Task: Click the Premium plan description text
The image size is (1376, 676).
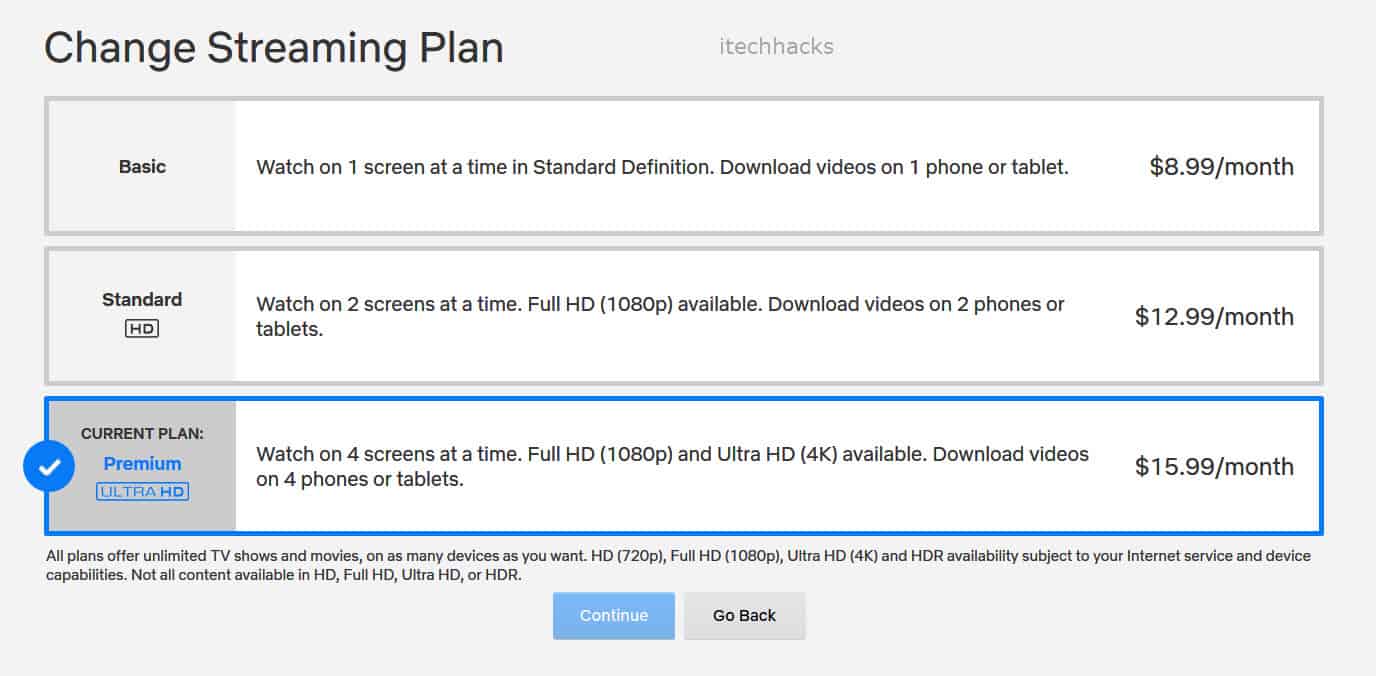Action: point(672,466)
